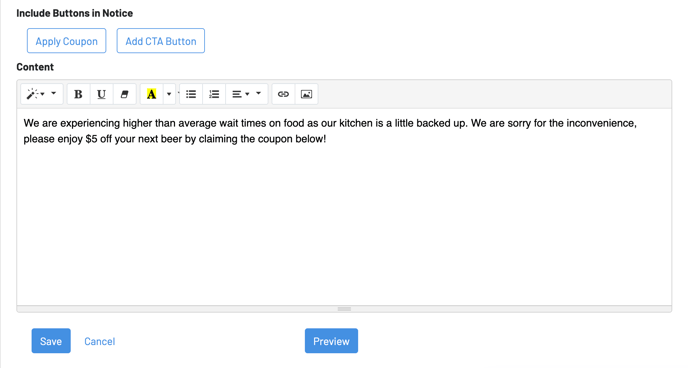Preview the notice
688x368 pixels.
331,341
